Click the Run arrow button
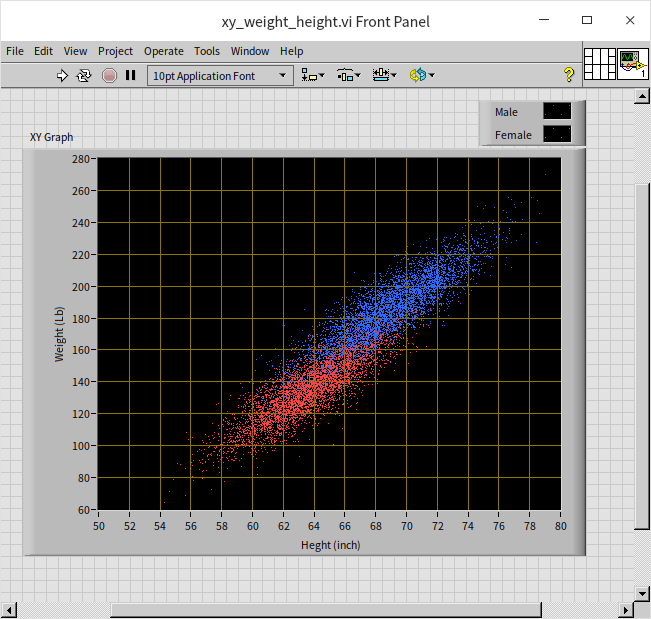This screenshot has height=619, width=651. (62, 75)
